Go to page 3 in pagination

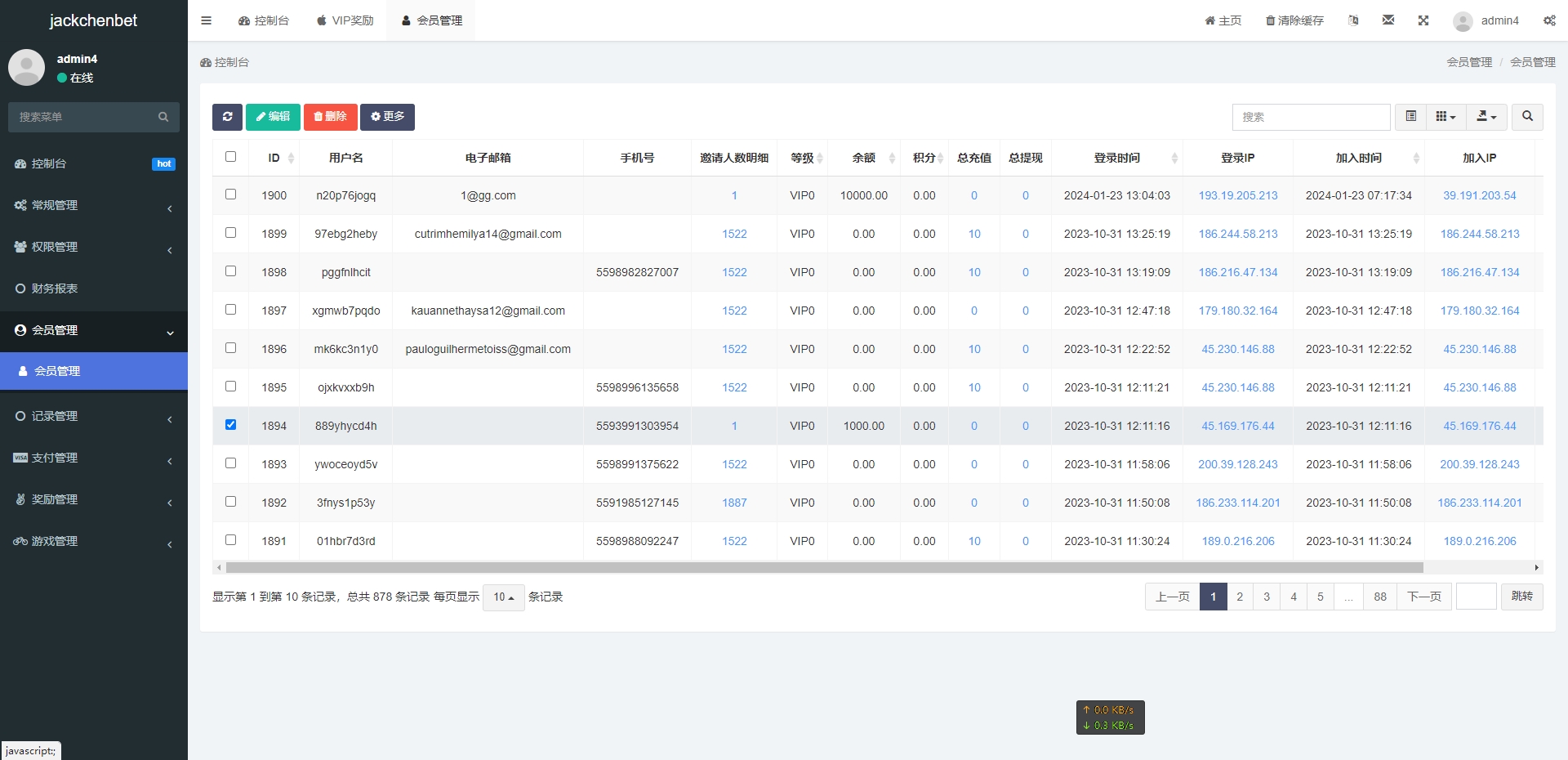click(1267, 597)
